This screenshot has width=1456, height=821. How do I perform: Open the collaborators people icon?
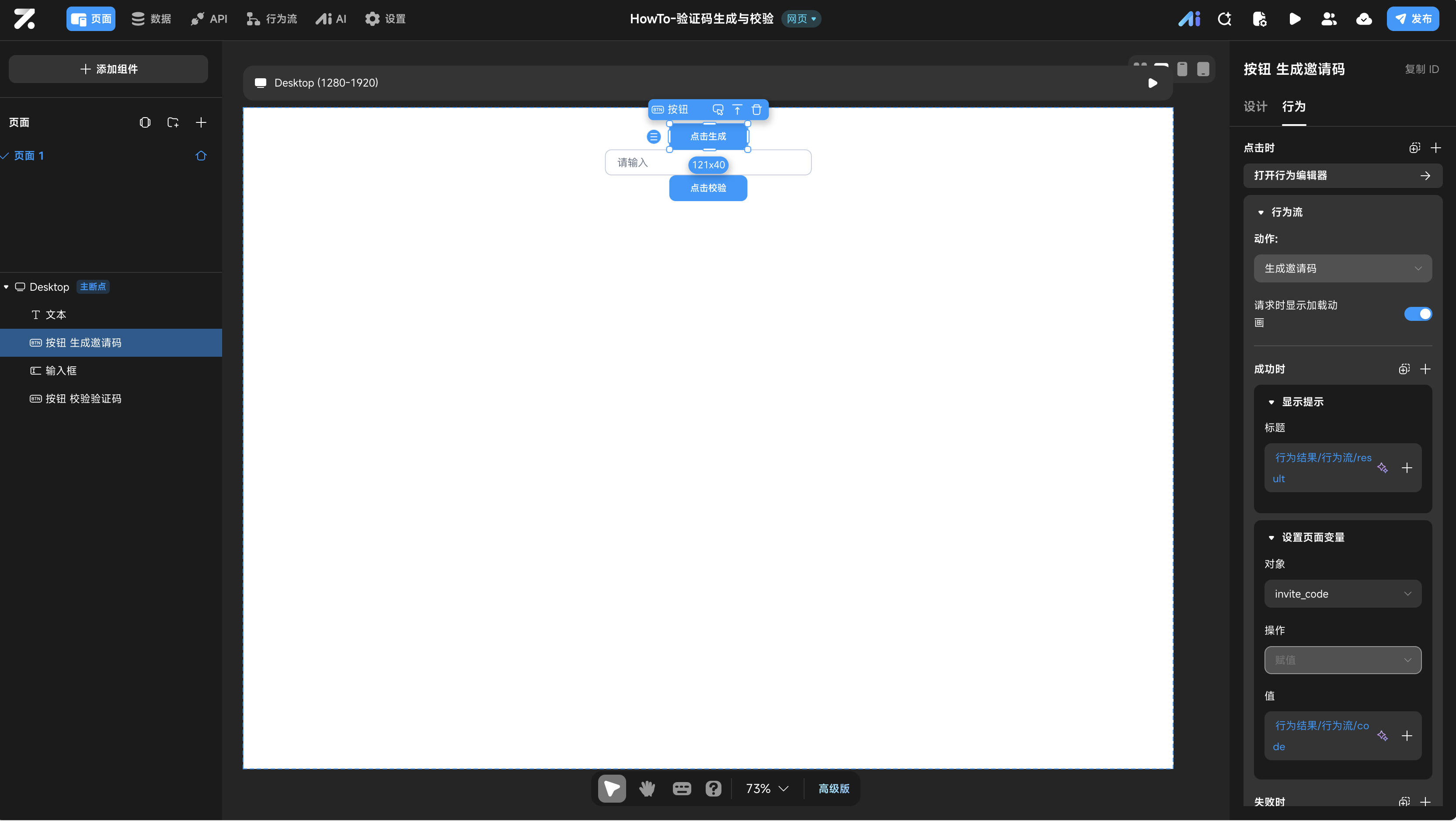tap(1329, 19)
